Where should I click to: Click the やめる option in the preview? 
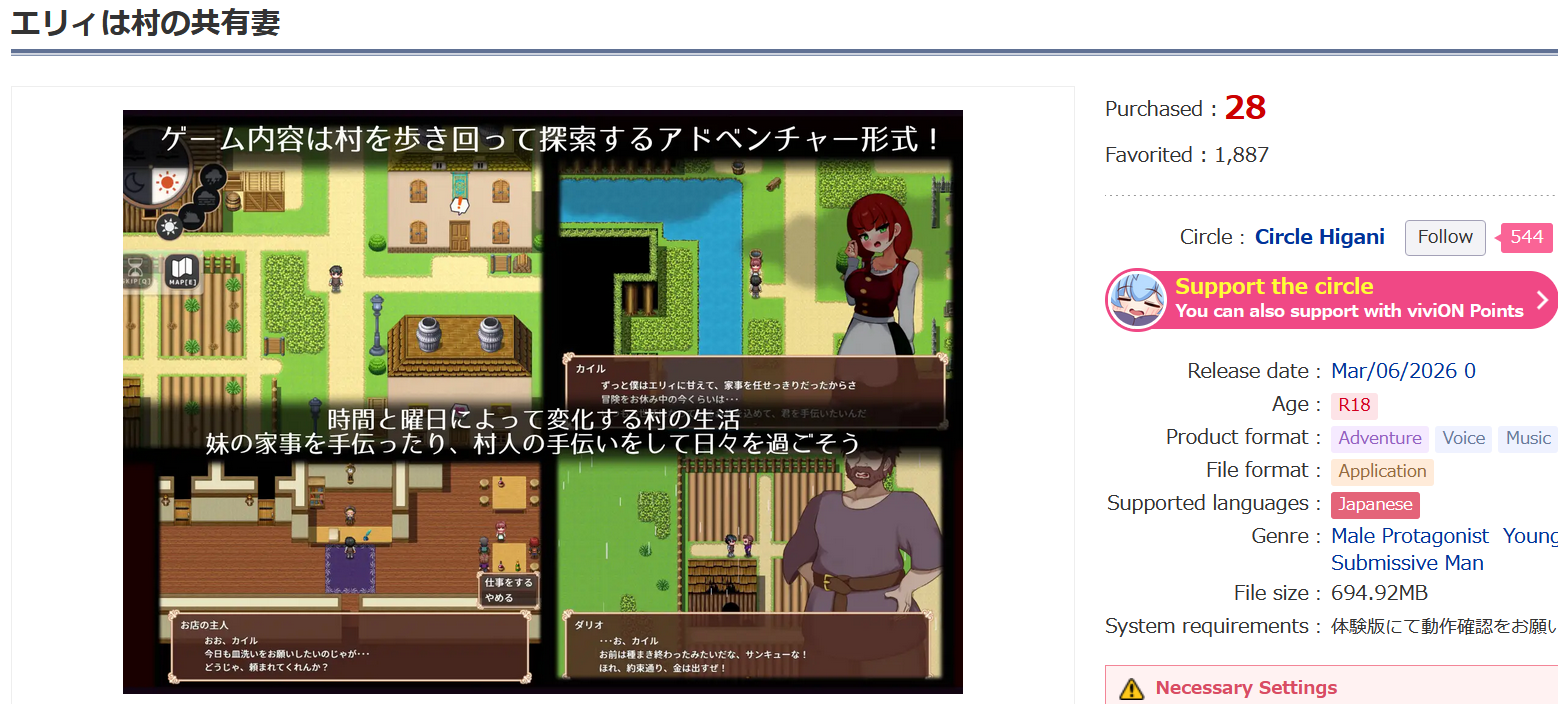point(499,598)
